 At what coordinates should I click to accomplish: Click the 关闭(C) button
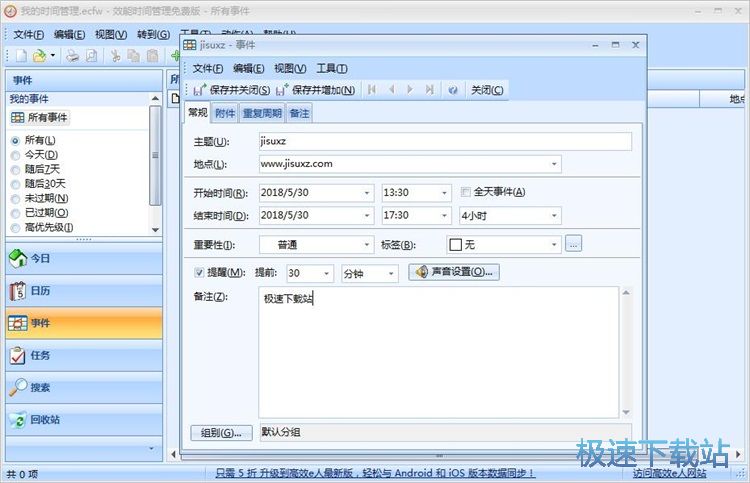487,90
